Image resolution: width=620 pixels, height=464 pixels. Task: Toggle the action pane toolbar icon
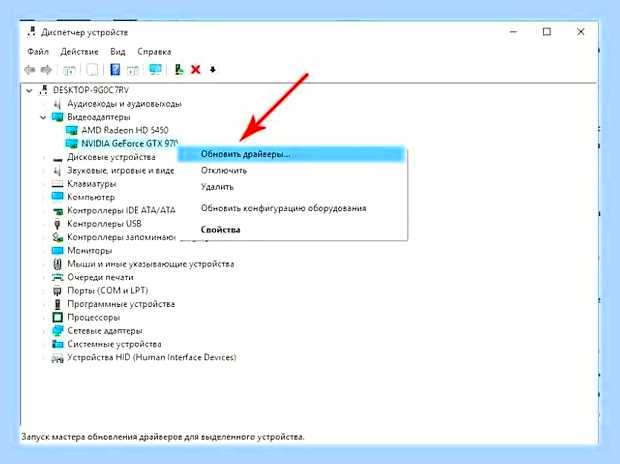pos(133,70)
